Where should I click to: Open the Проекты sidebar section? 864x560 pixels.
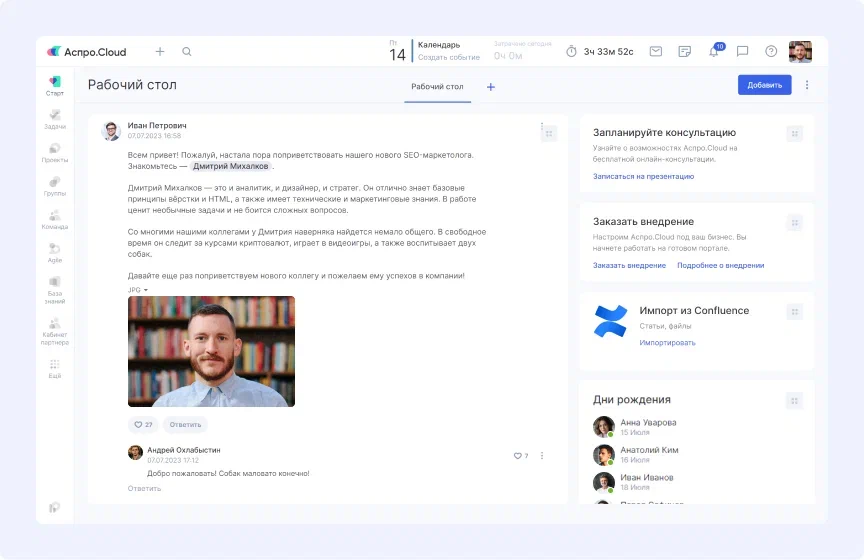pyautogui.click(x=55, y=153)
